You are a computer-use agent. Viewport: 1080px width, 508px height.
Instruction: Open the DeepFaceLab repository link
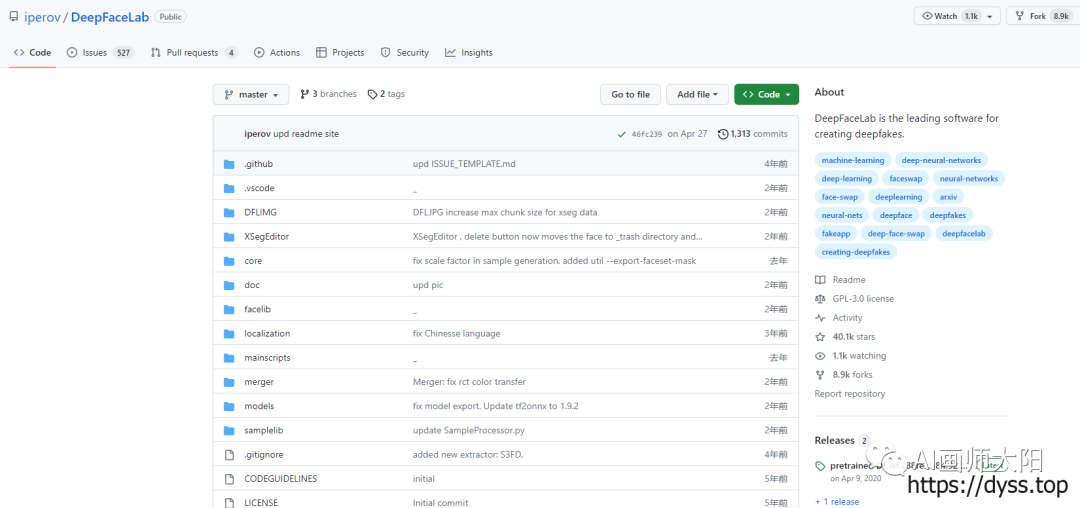tap(110, 17)
